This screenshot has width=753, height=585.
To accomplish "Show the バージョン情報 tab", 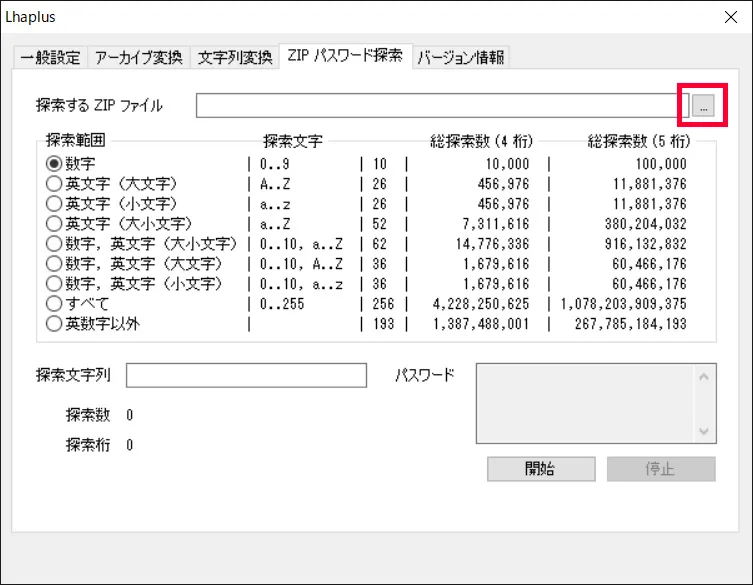I will coord(461,58).
